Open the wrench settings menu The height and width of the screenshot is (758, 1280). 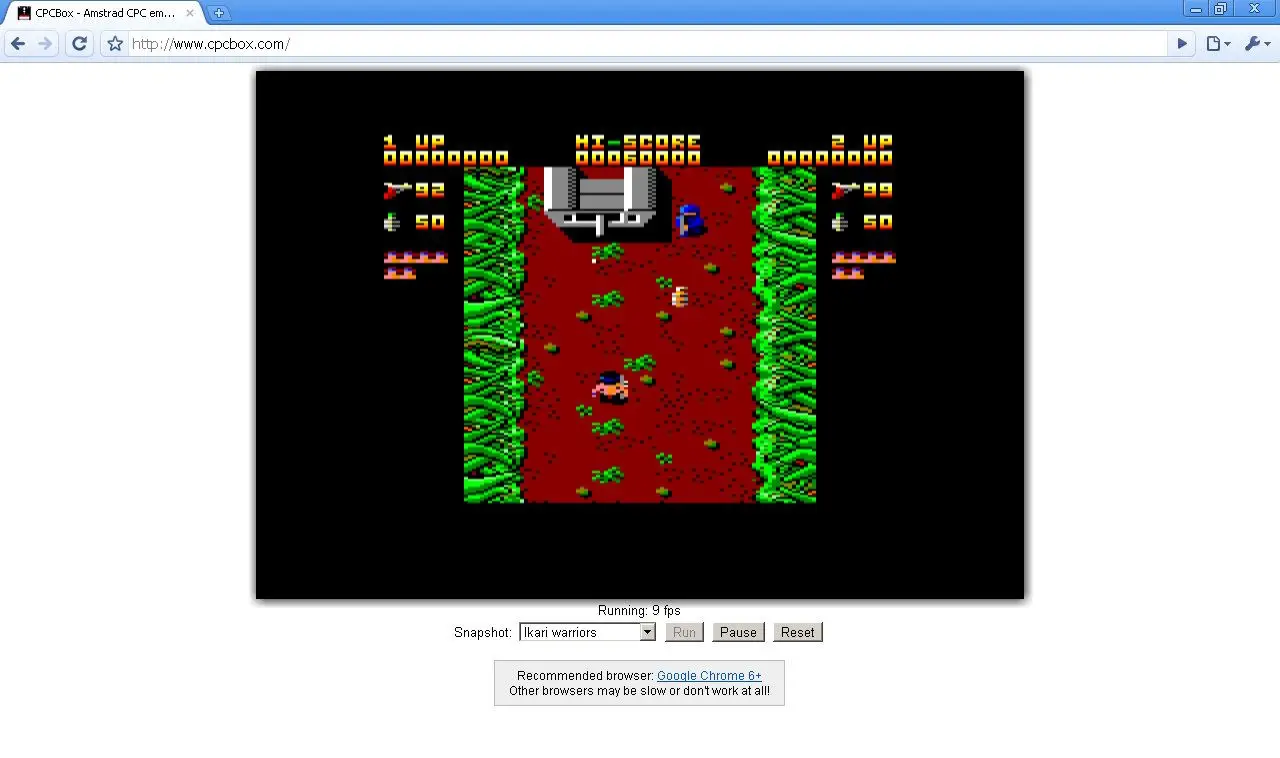[x=1256, y=44]
